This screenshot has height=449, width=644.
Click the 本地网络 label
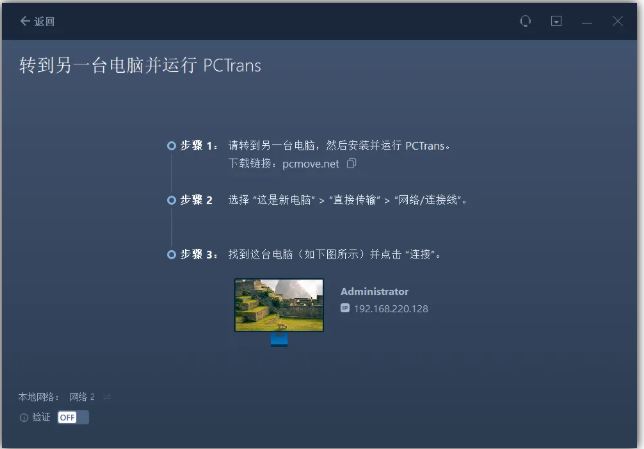tap(39, 397)
